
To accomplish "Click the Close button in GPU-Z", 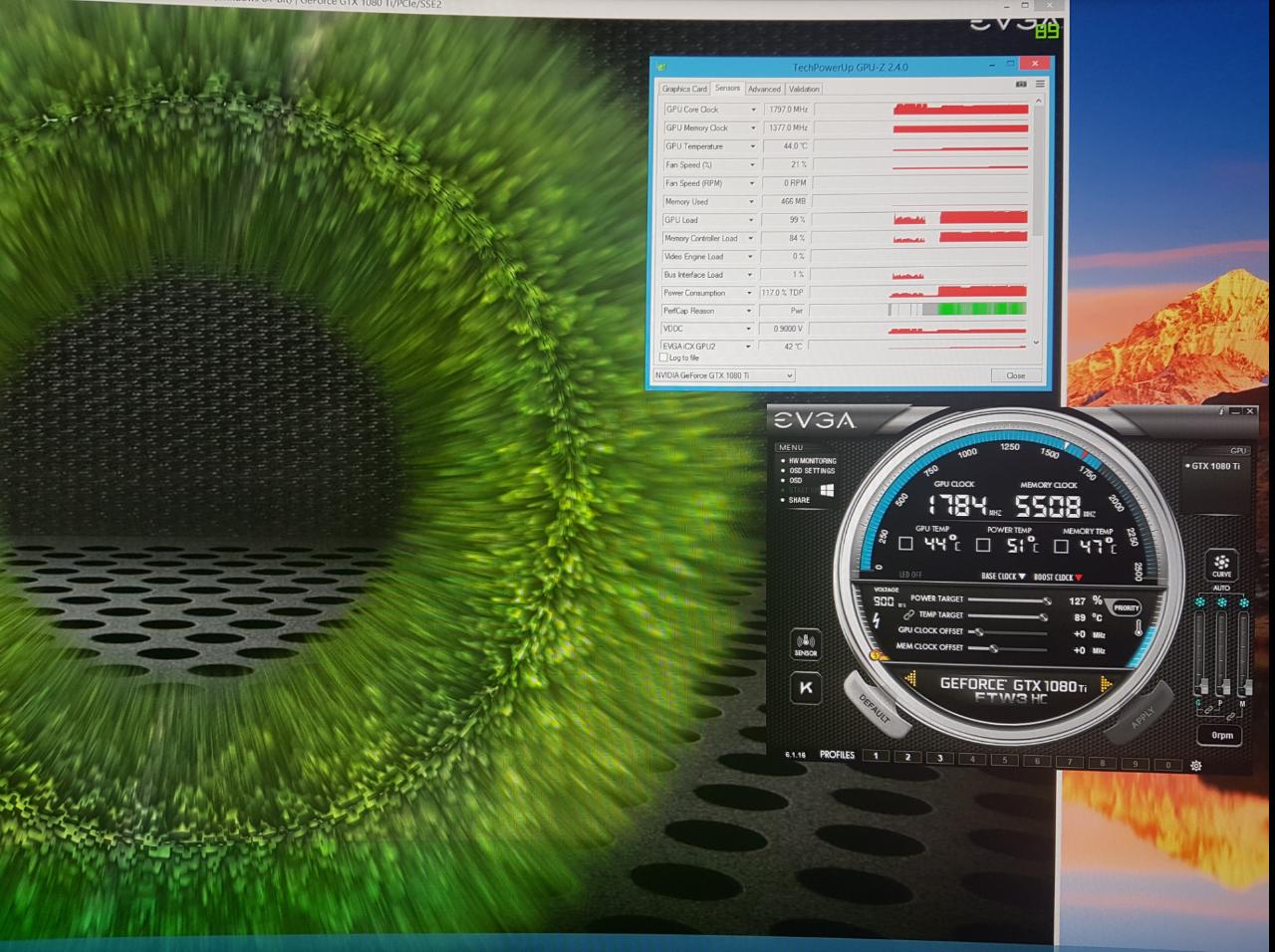I will click(1016, 375).
